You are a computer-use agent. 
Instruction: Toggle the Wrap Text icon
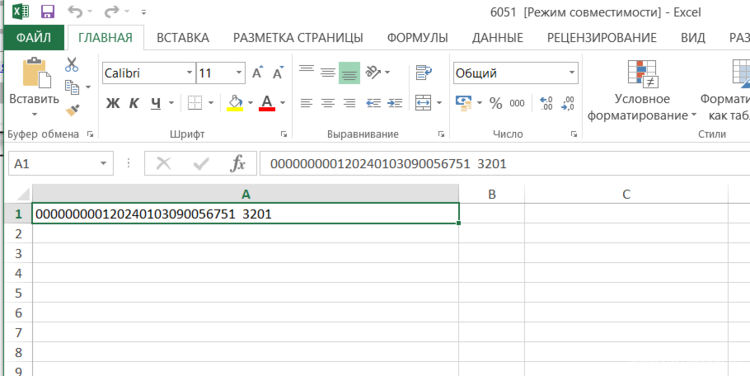point(424,73)
